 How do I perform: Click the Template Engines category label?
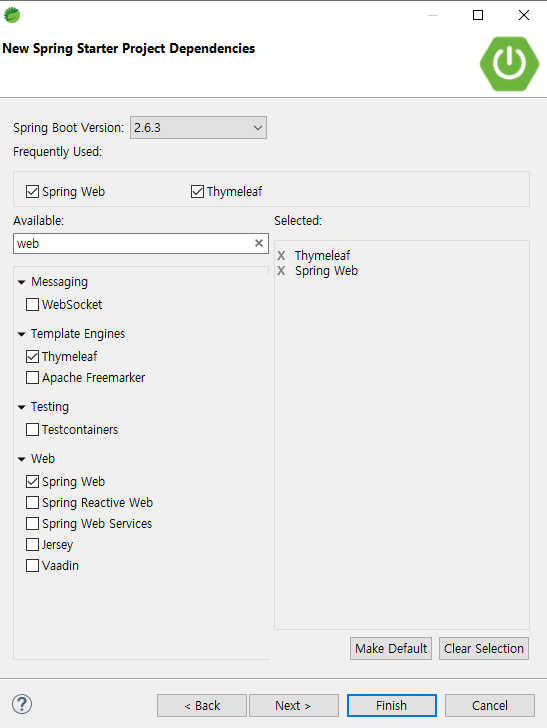pos(78,334)
